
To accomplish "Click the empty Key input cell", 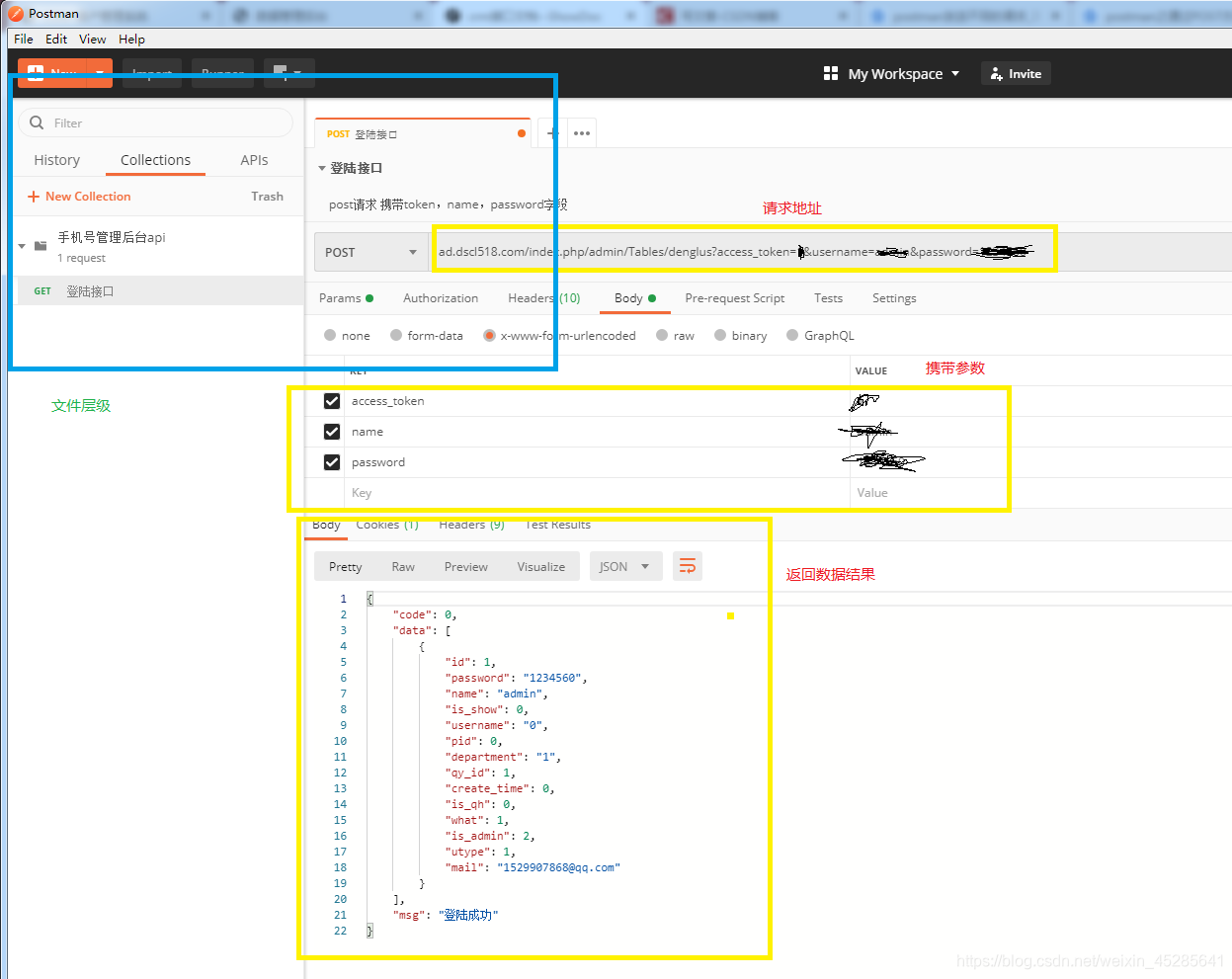I will 597,493.
